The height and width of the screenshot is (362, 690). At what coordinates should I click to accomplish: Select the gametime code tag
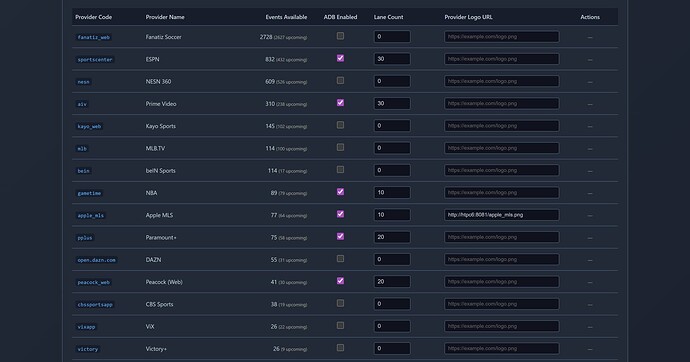click(x=89, y=193)
